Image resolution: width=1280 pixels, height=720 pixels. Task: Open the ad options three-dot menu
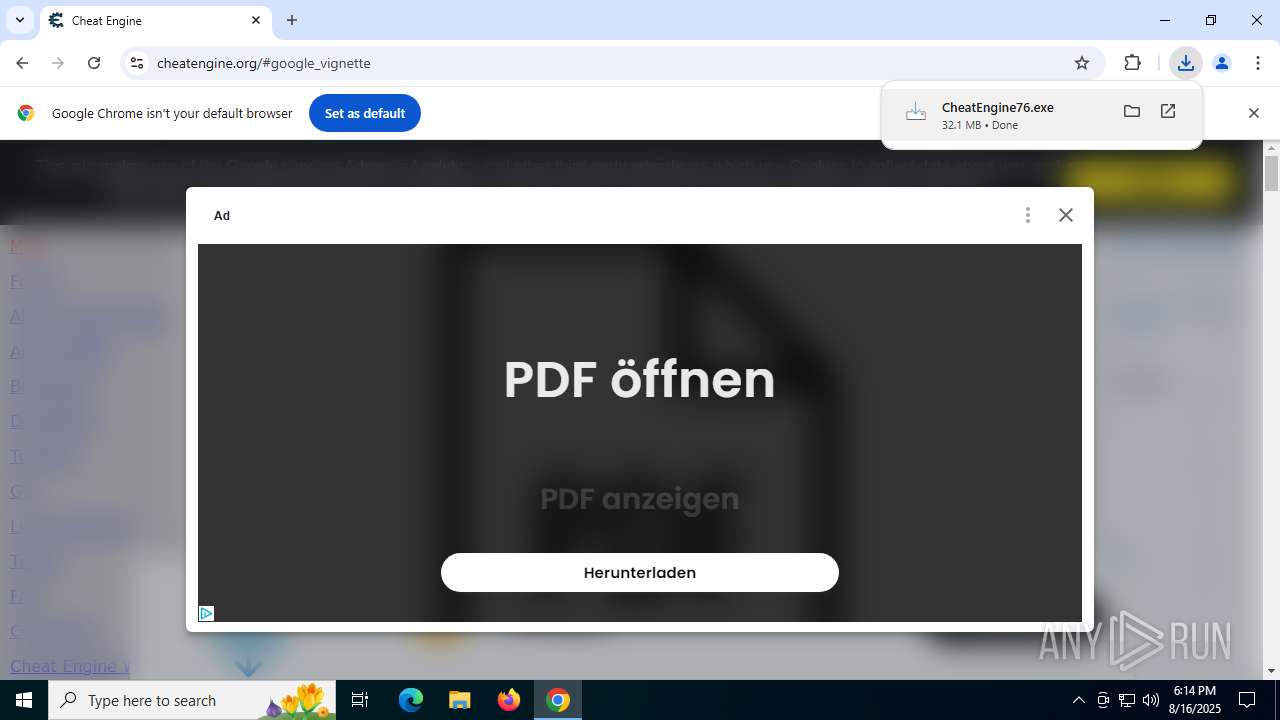tap(1028, 215)
